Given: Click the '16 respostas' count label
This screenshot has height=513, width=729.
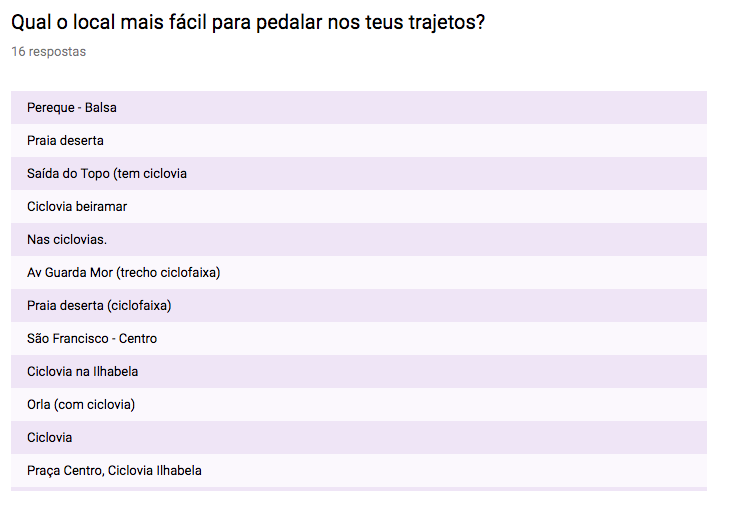Looking at the screenshot, I should pyautogui.click(x=49, y=52).
